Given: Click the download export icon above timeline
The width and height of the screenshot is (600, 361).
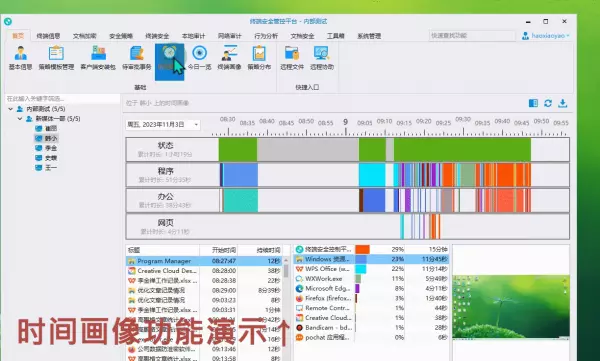Looking at the screenshot, I should tap(562, 103).
